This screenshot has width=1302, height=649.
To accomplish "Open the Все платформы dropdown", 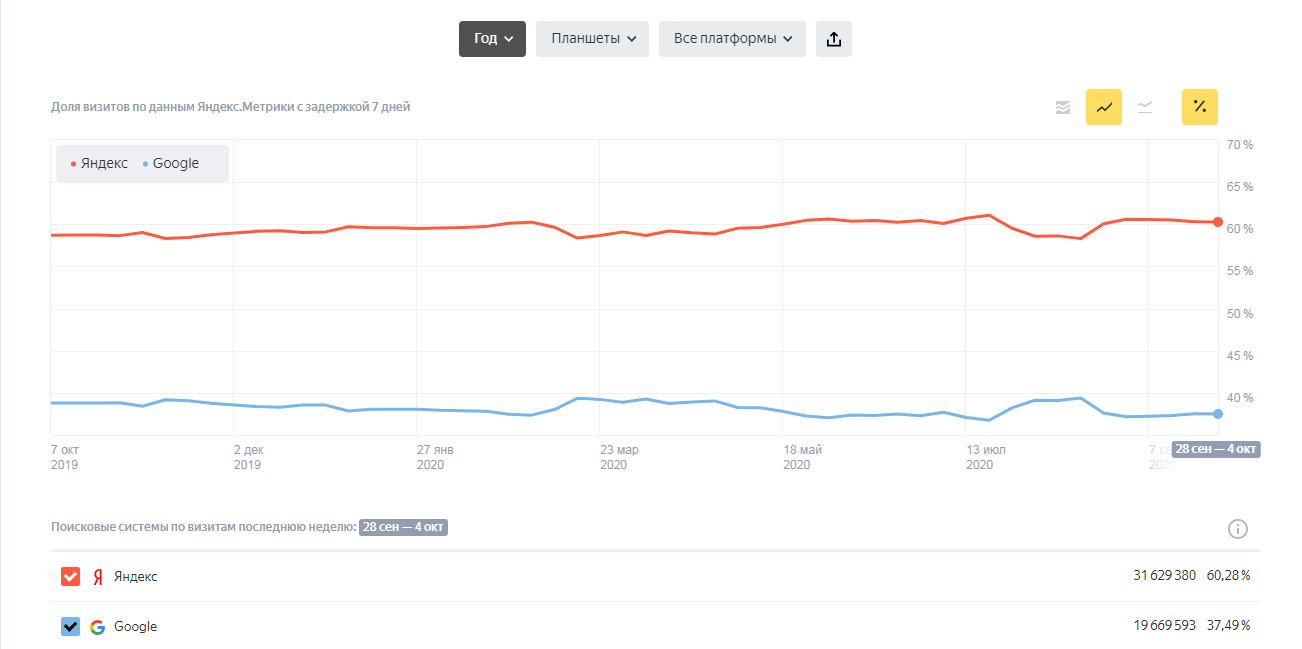I will 732,39.
